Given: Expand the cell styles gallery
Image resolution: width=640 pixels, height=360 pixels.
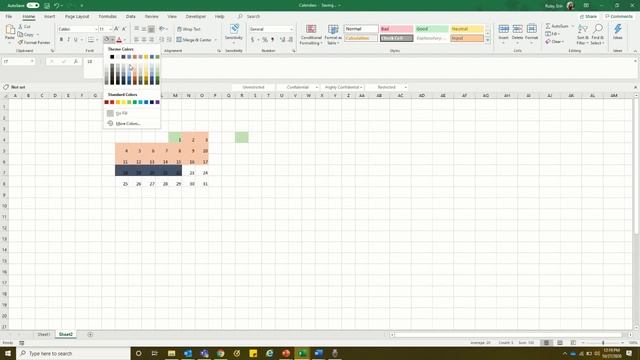Looking at the screenshot, I should pos(487,40).
